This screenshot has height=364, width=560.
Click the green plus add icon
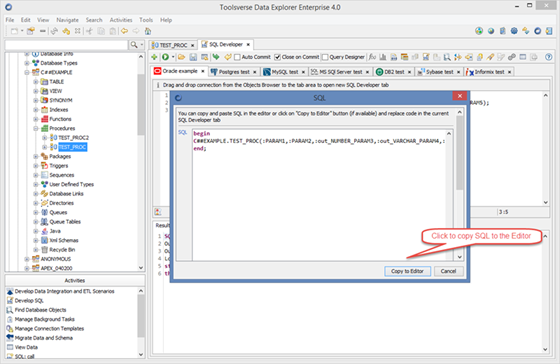(154, 57)
